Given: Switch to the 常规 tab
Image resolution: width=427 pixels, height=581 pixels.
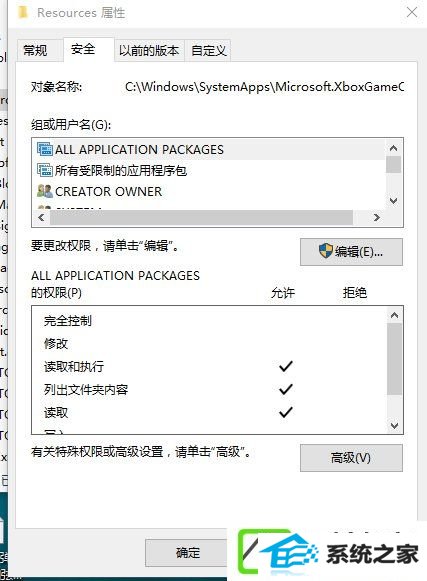Looking at the screenshot, I should click(x=36, y=50).
